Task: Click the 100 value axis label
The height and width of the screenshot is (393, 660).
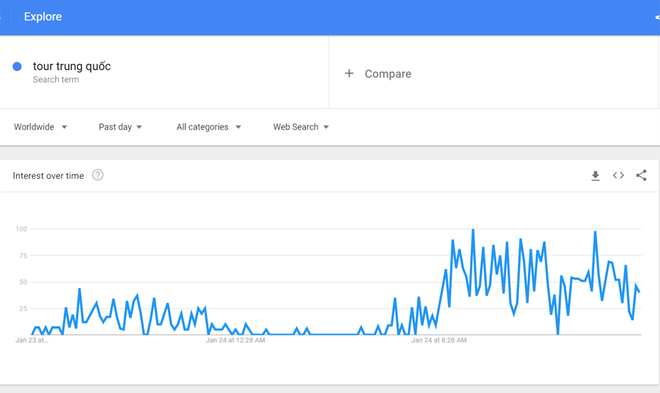Action: click(x=21, y=229)
